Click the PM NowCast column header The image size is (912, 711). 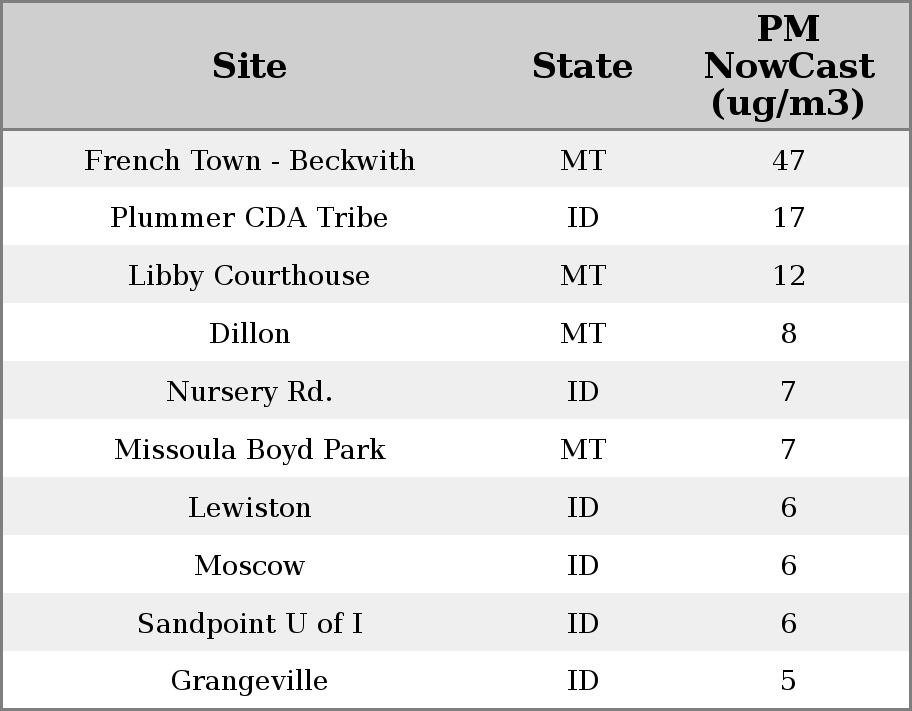pyautogui.click(x=788, y=67)
